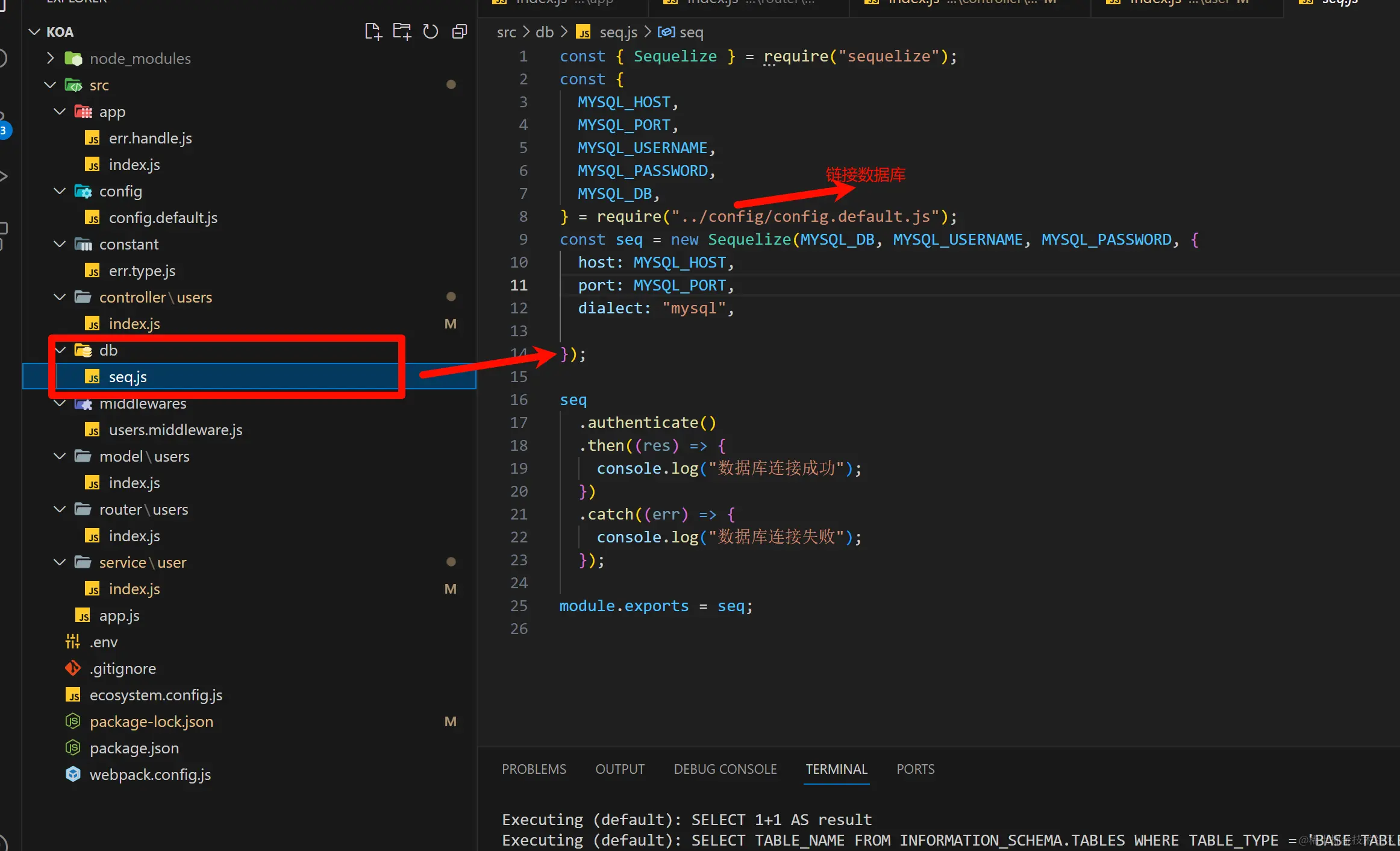1400x851 pixels.
Task: Click the .env settings file icon
Action: click(73, 642)
